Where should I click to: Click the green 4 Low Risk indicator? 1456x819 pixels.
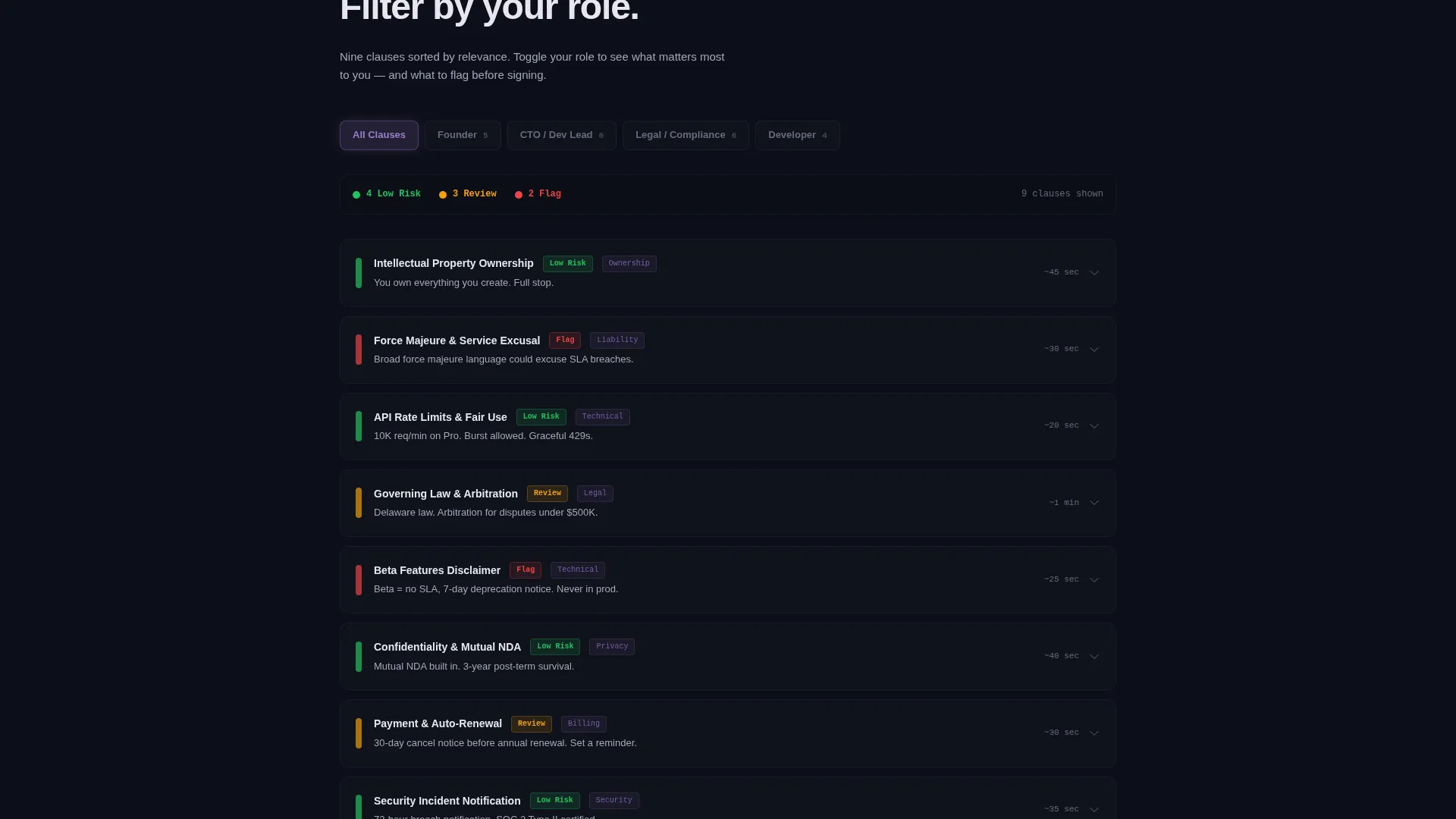387,194
